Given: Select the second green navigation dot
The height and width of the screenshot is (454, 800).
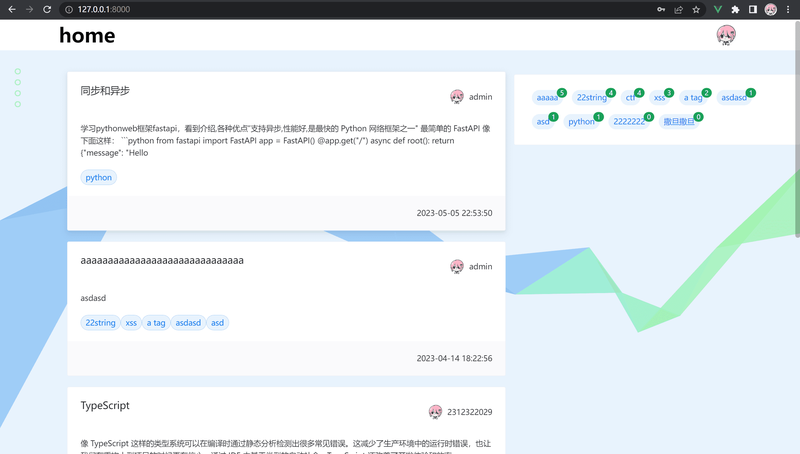Looking at the screenshot, I should tap(18, 82).
